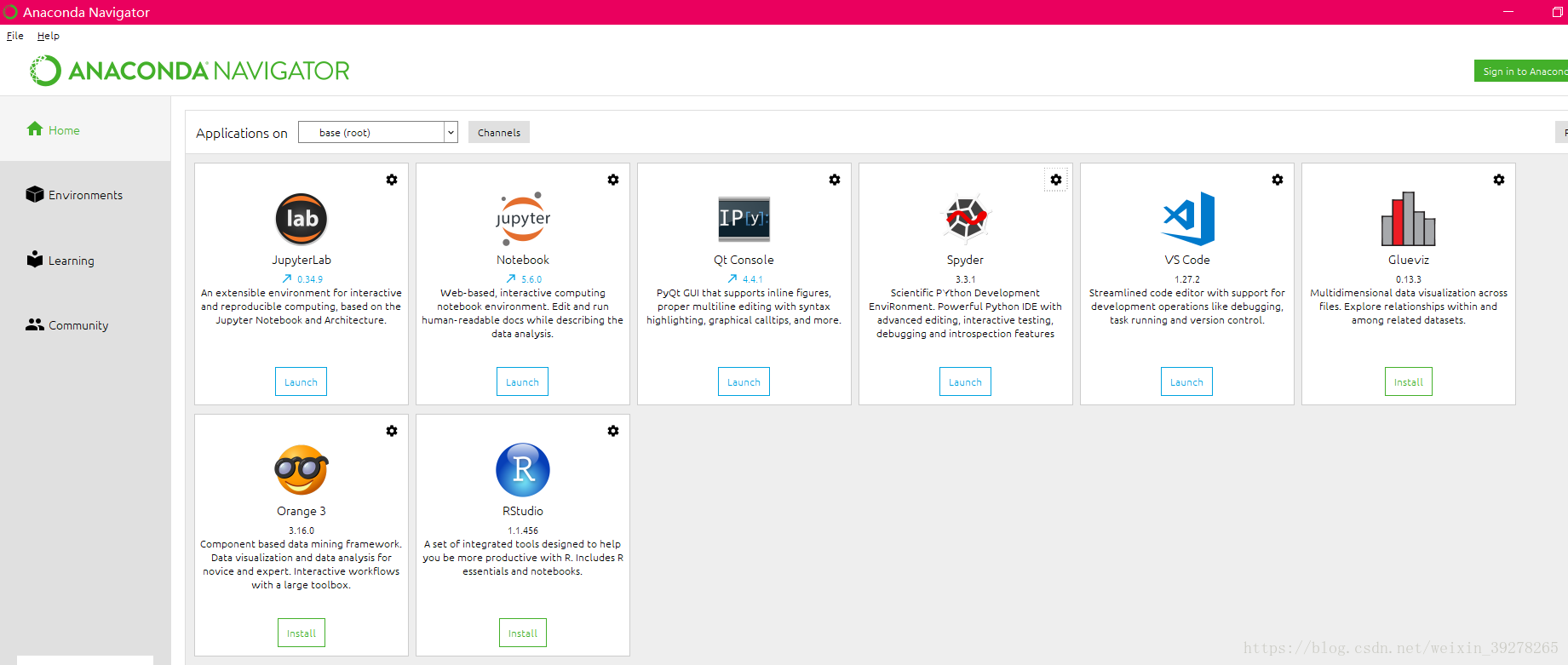Click Notebook version 5.6.0 link
The image size is (1568, 665).
pyautogui.click(x=531, y=279)
